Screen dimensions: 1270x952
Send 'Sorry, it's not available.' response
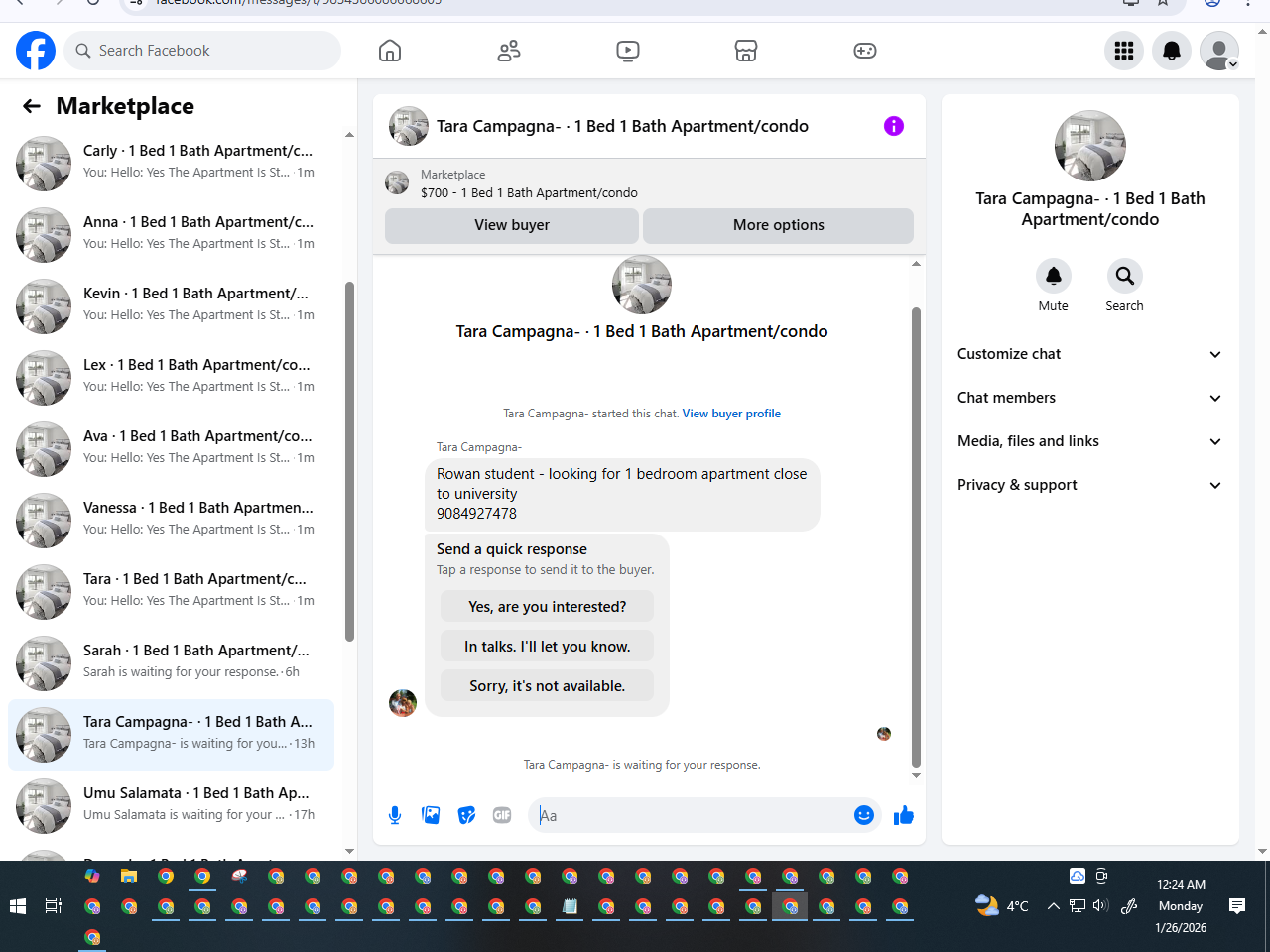click(548, 686)
